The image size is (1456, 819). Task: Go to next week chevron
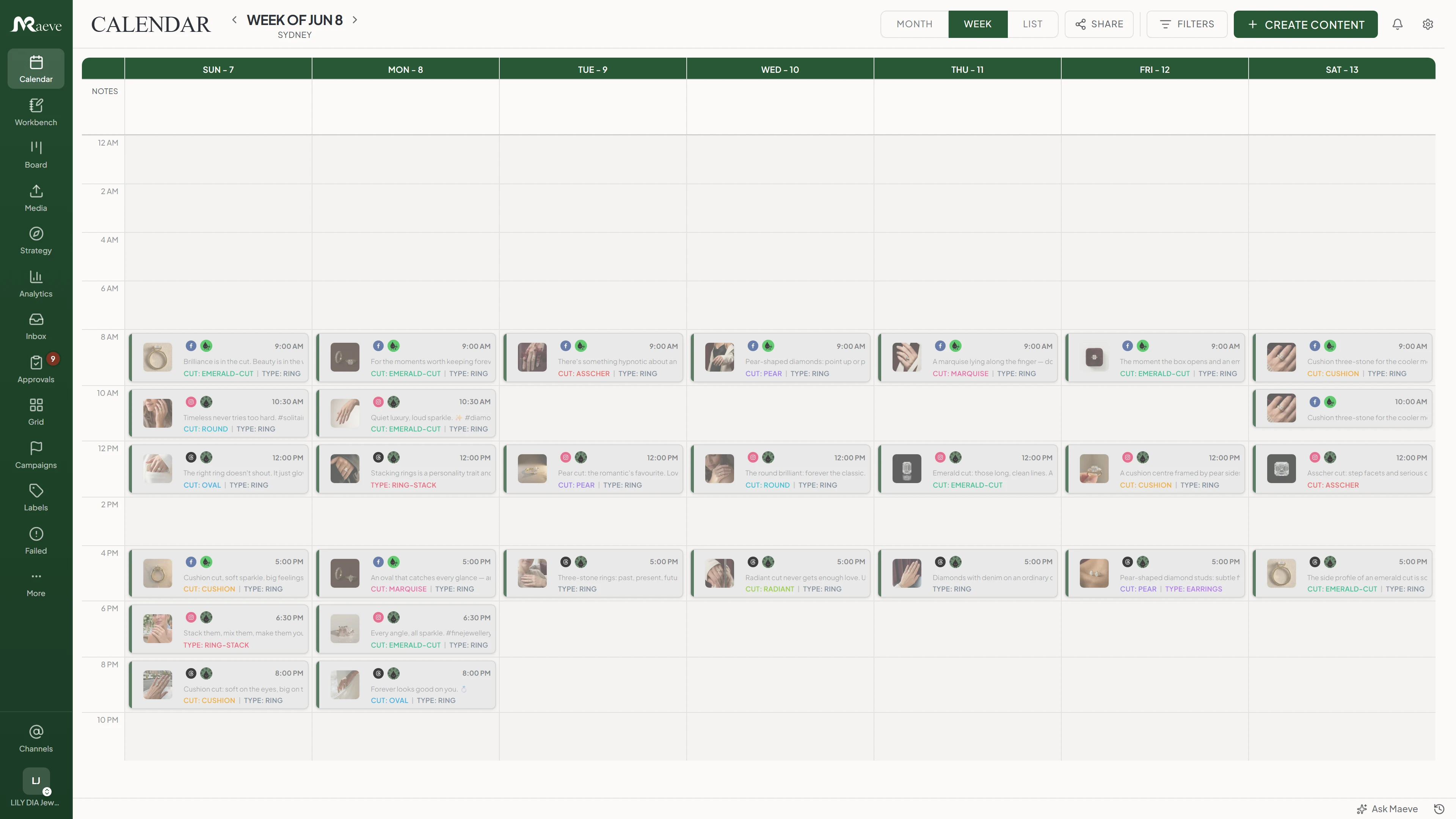(355, 20)
